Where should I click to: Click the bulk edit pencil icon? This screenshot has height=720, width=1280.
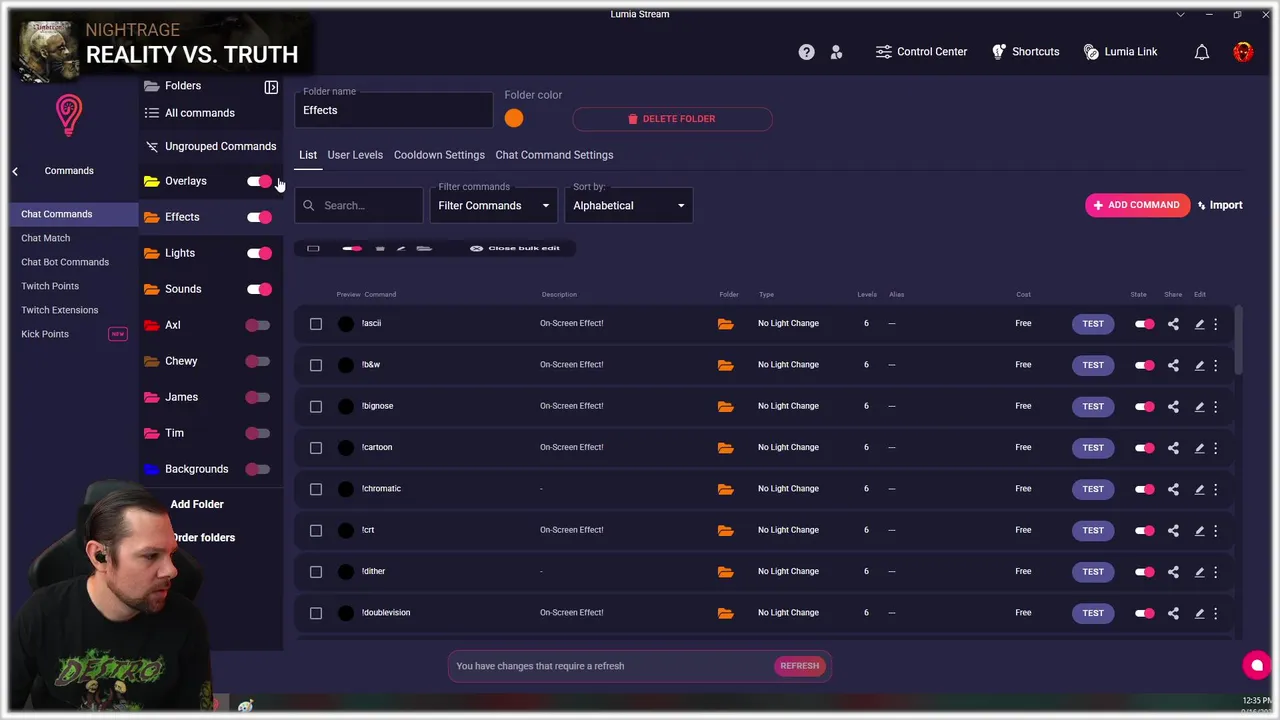click(401, 248)
